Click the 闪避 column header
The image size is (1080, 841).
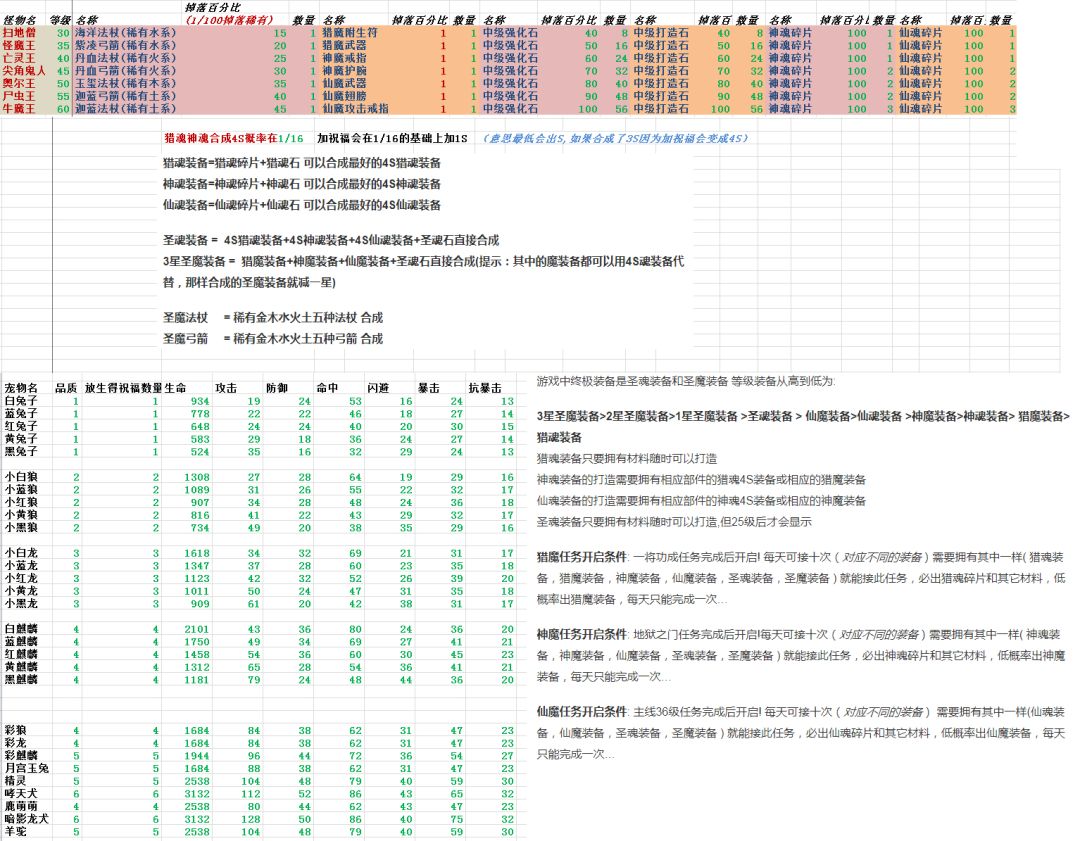tap(378, 388)
